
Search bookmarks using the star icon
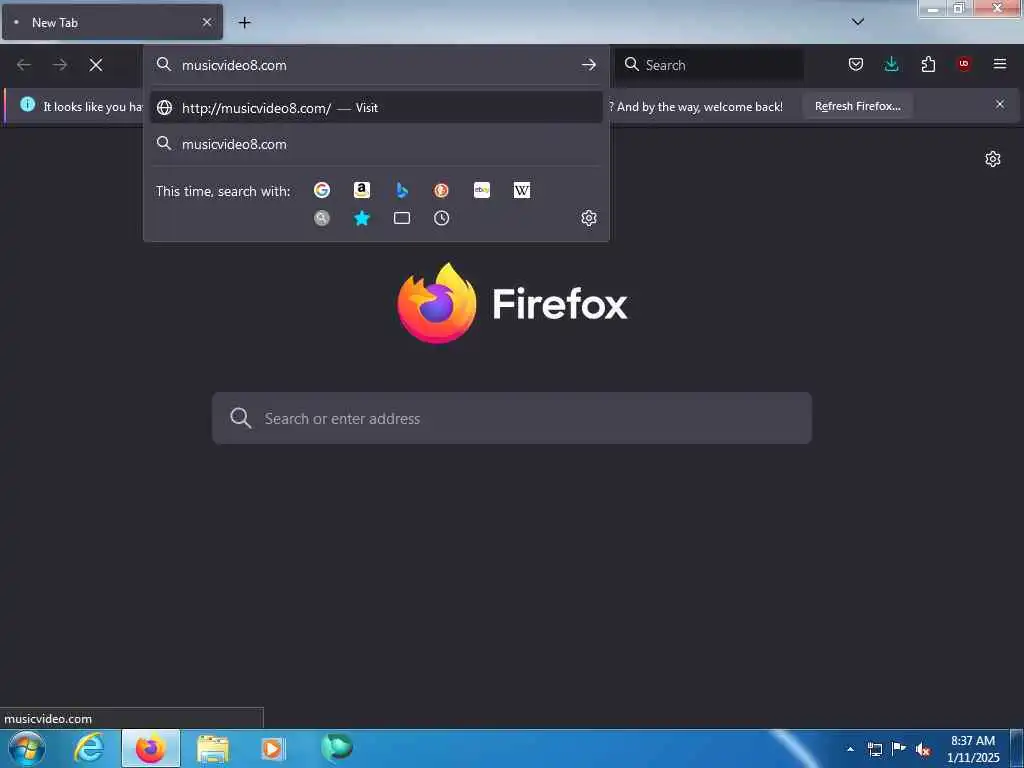click(x=362, y=218)
